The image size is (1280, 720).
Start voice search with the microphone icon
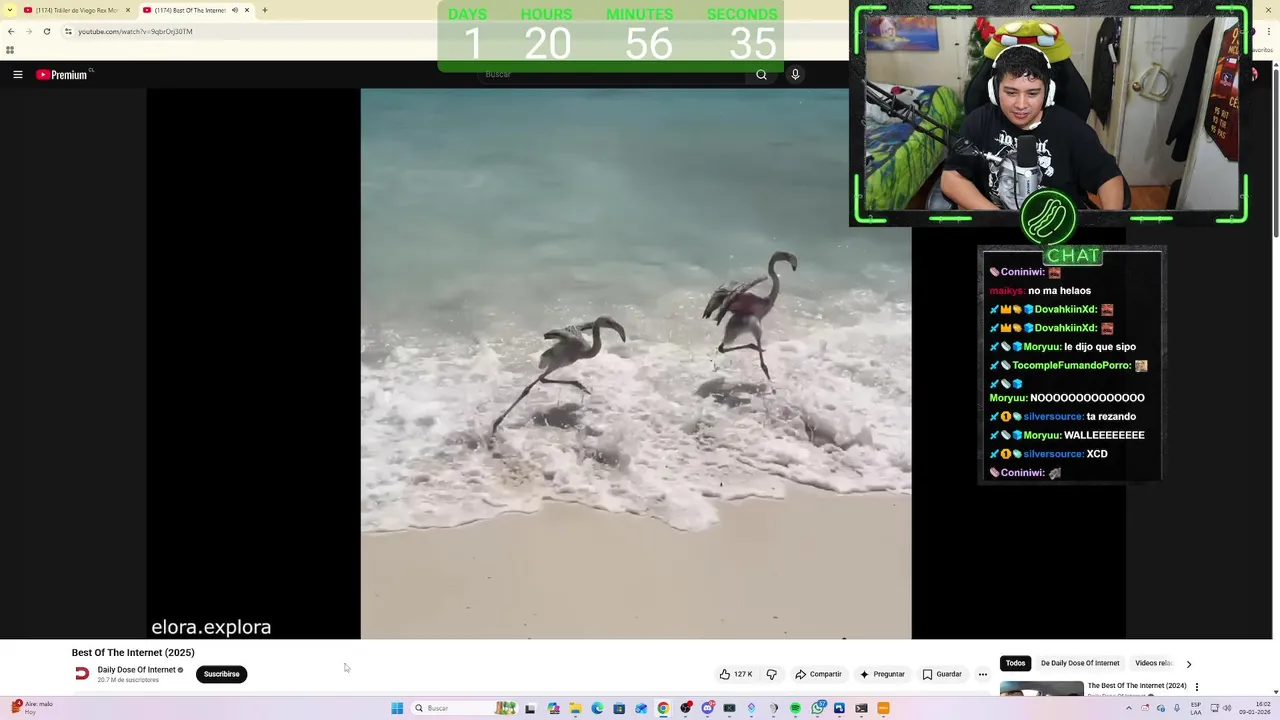point(795,74)
